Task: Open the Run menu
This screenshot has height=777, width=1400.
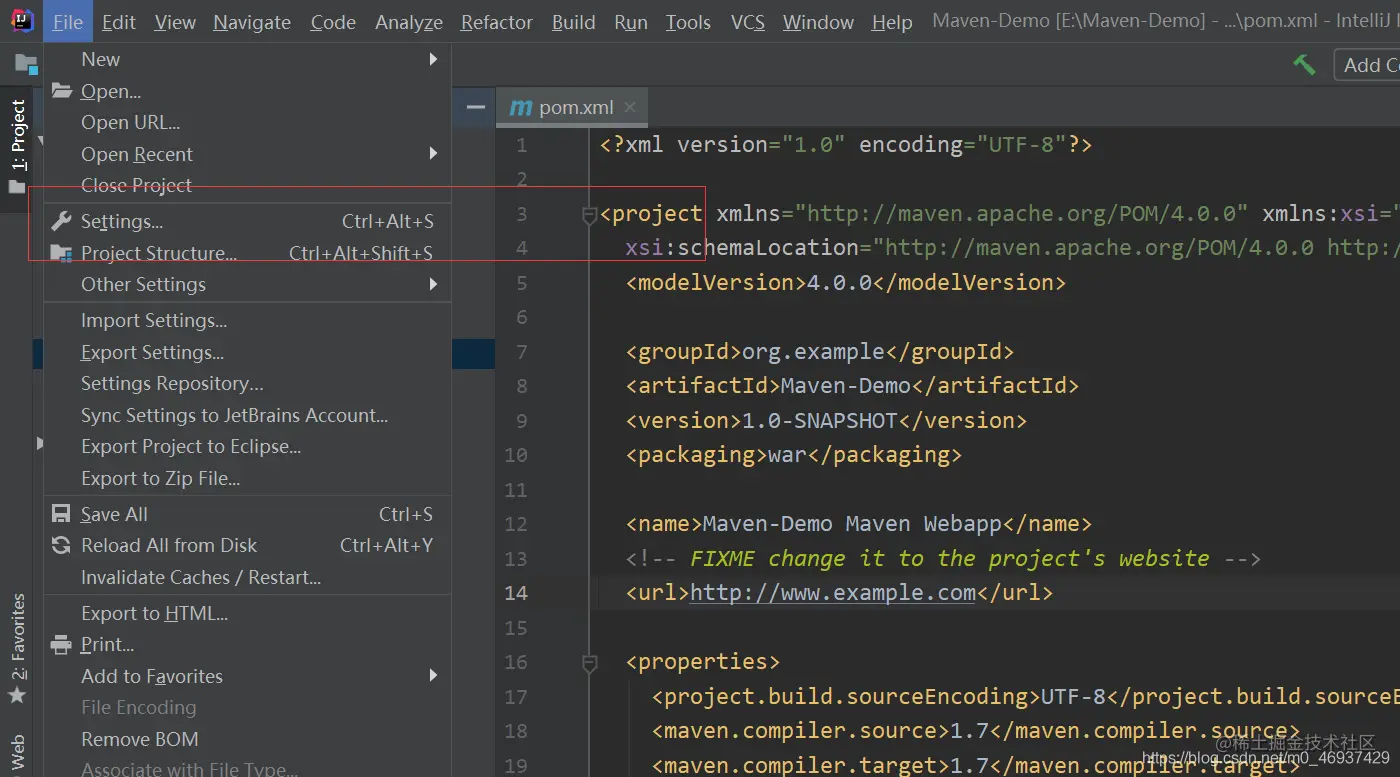Action: 631,22
